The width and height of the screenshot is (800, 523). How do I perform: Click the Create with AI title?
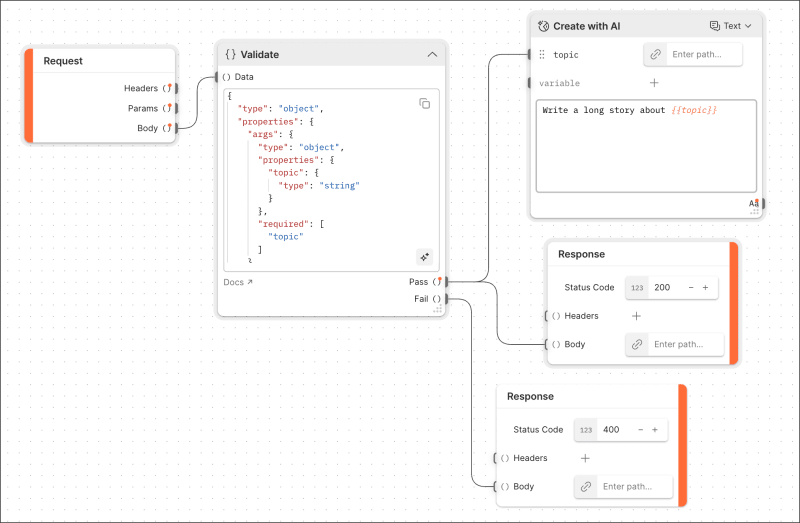(x=587, y=26)
